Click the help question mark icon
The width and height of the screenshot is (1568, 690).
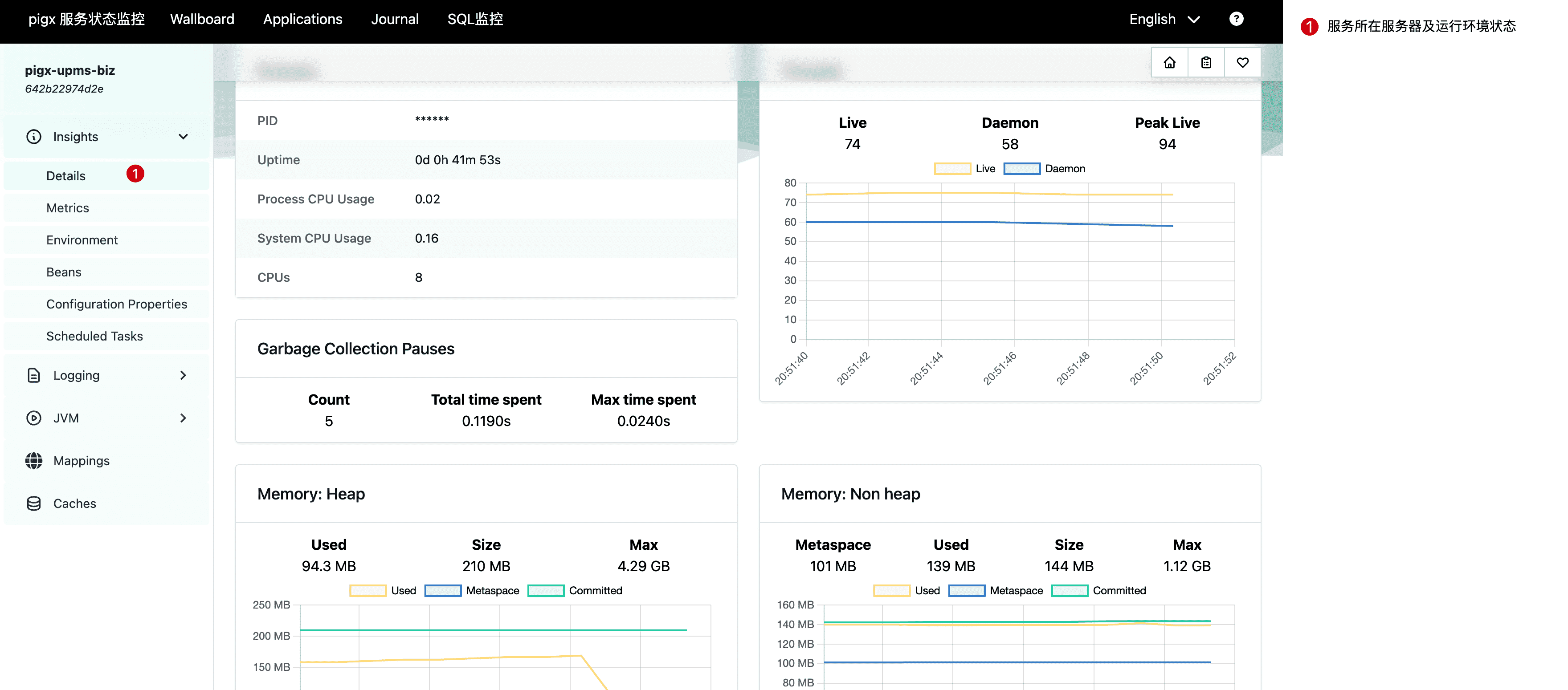pyautogui.click(x=1236, y=19)
